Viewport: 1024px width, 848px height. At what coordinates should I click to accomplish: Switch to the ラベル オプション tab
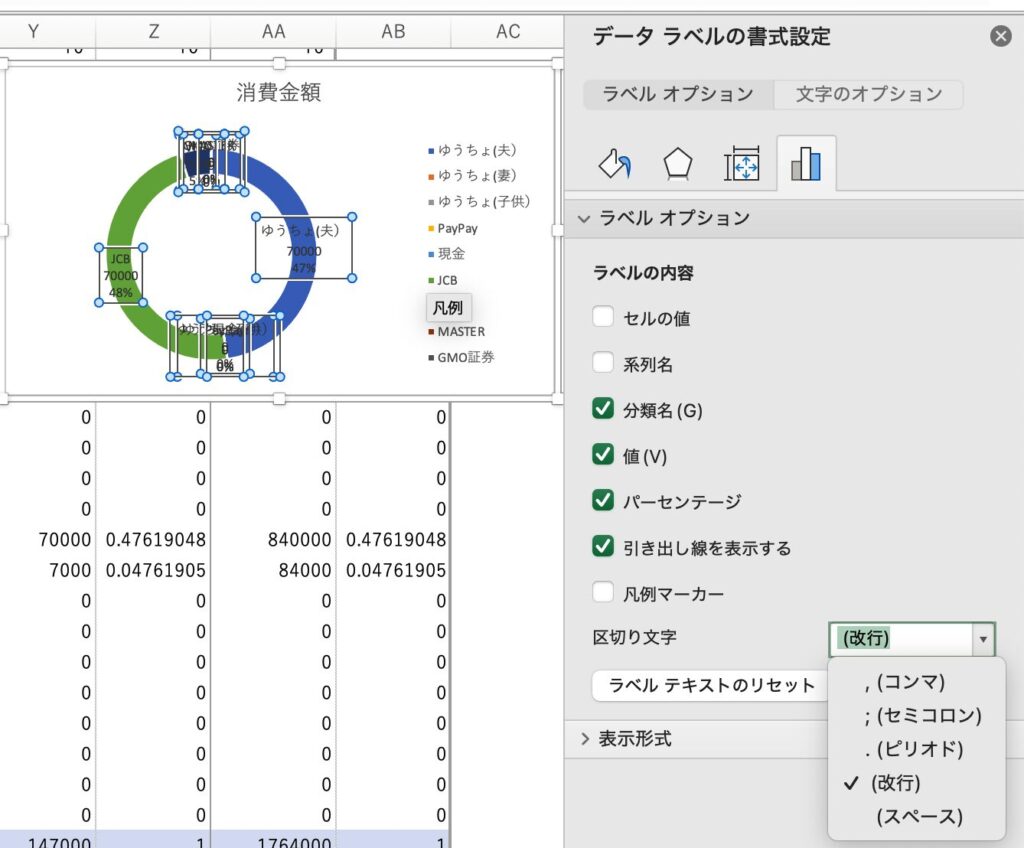(x=678, y=94)
